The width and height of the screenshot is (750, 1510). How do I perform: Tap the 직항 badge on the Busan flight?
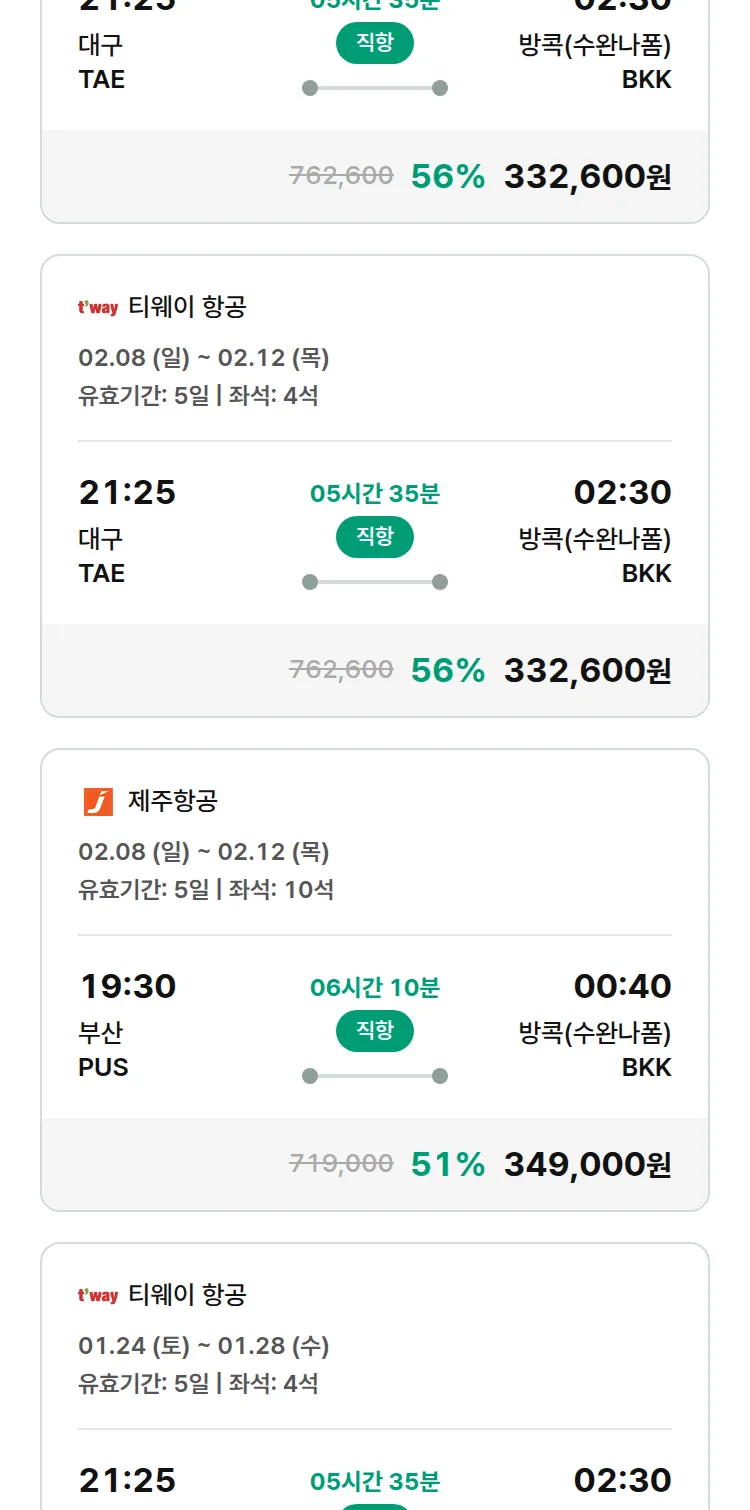[375, 1031]
